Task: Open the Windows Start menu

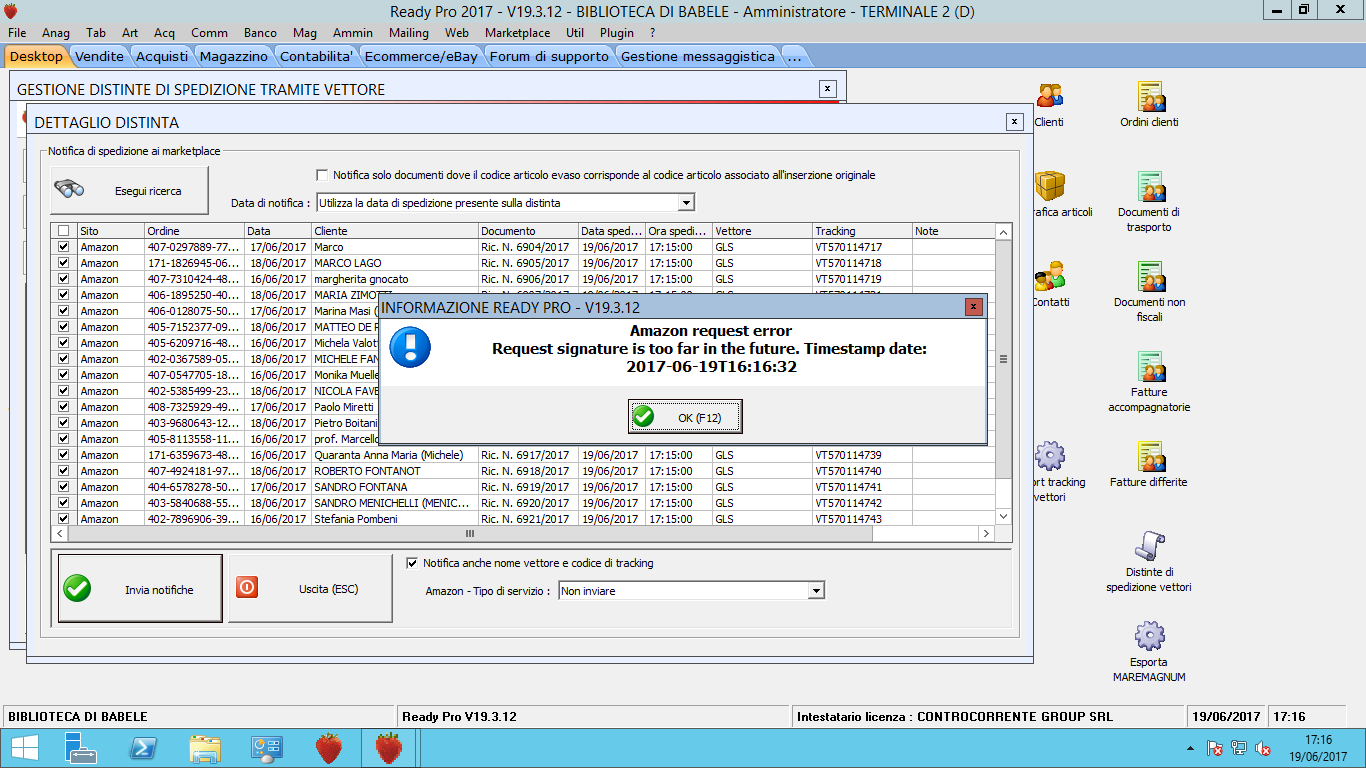Action: (24, 748)
